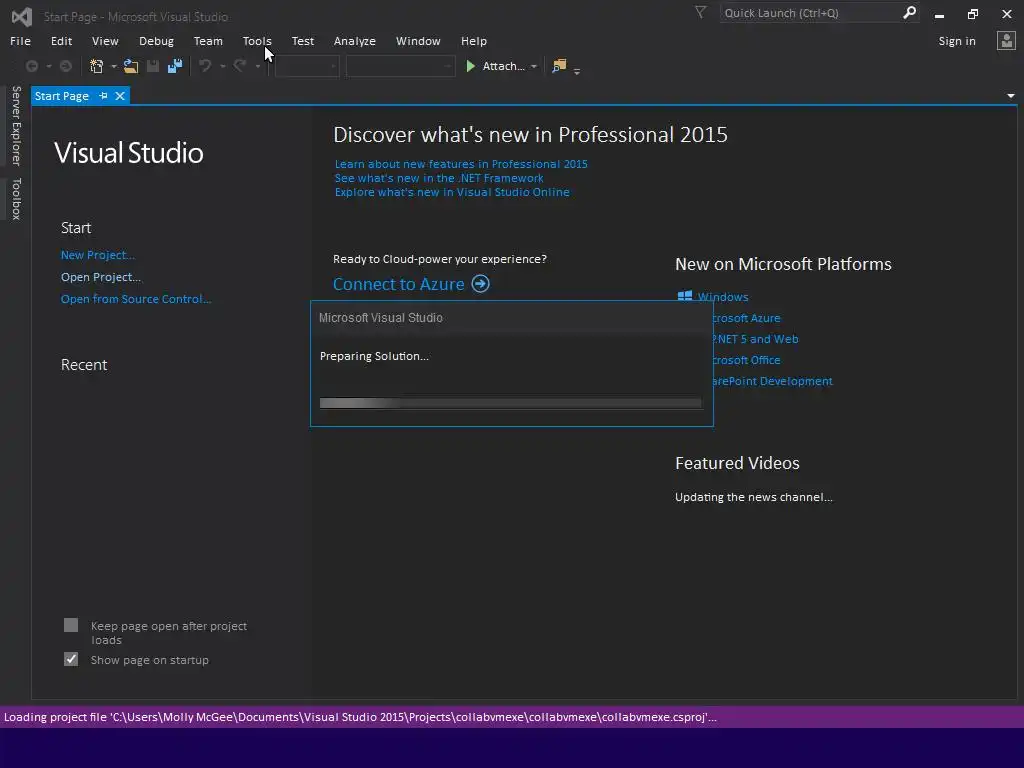Screen dimensions: 1024x768
Task: Select the Start Page tab
Action: [x=61, y=96]
